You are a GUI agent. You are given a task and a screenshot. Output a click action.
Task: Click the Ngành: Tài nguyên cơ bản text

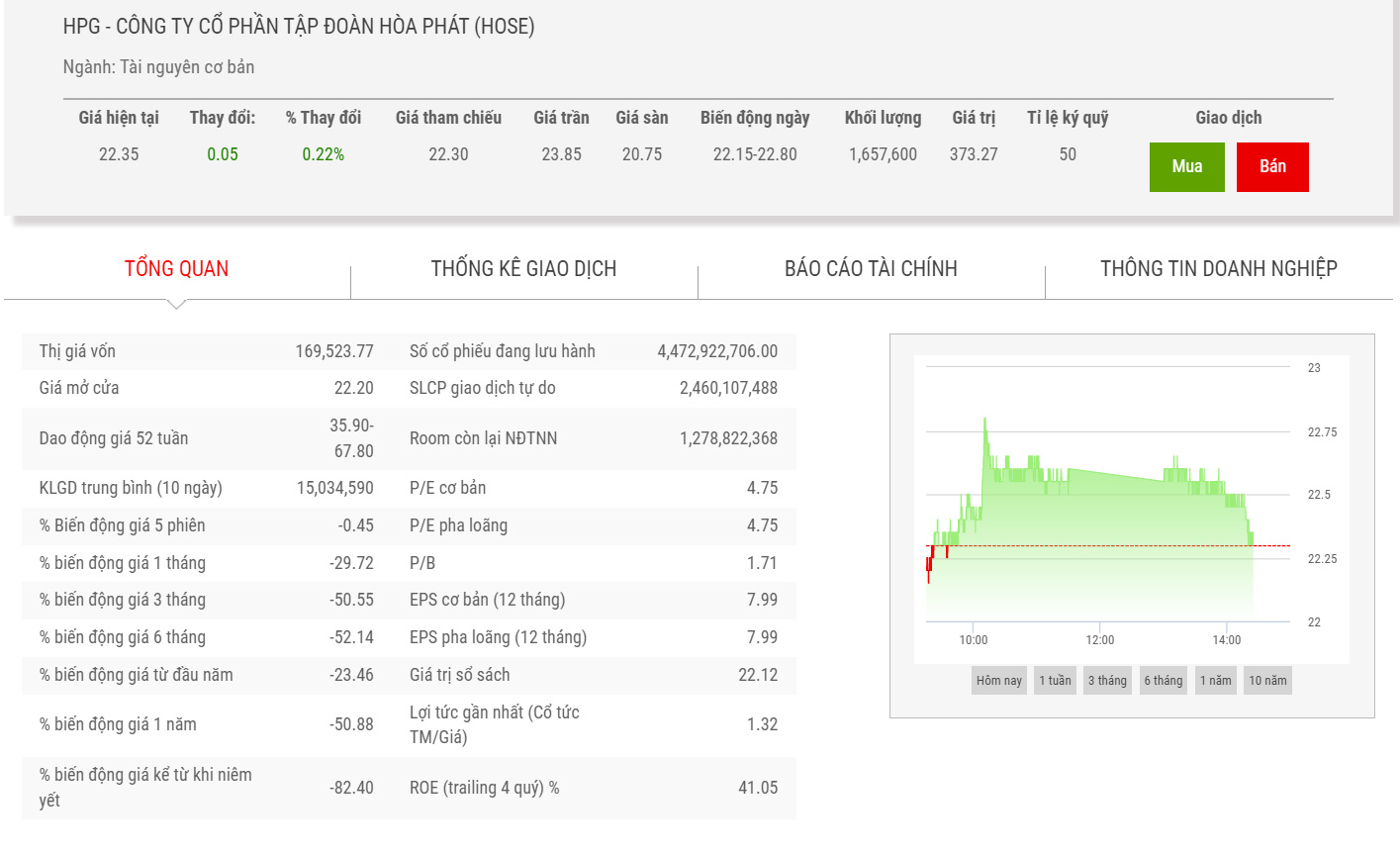[x=158, y=67]
